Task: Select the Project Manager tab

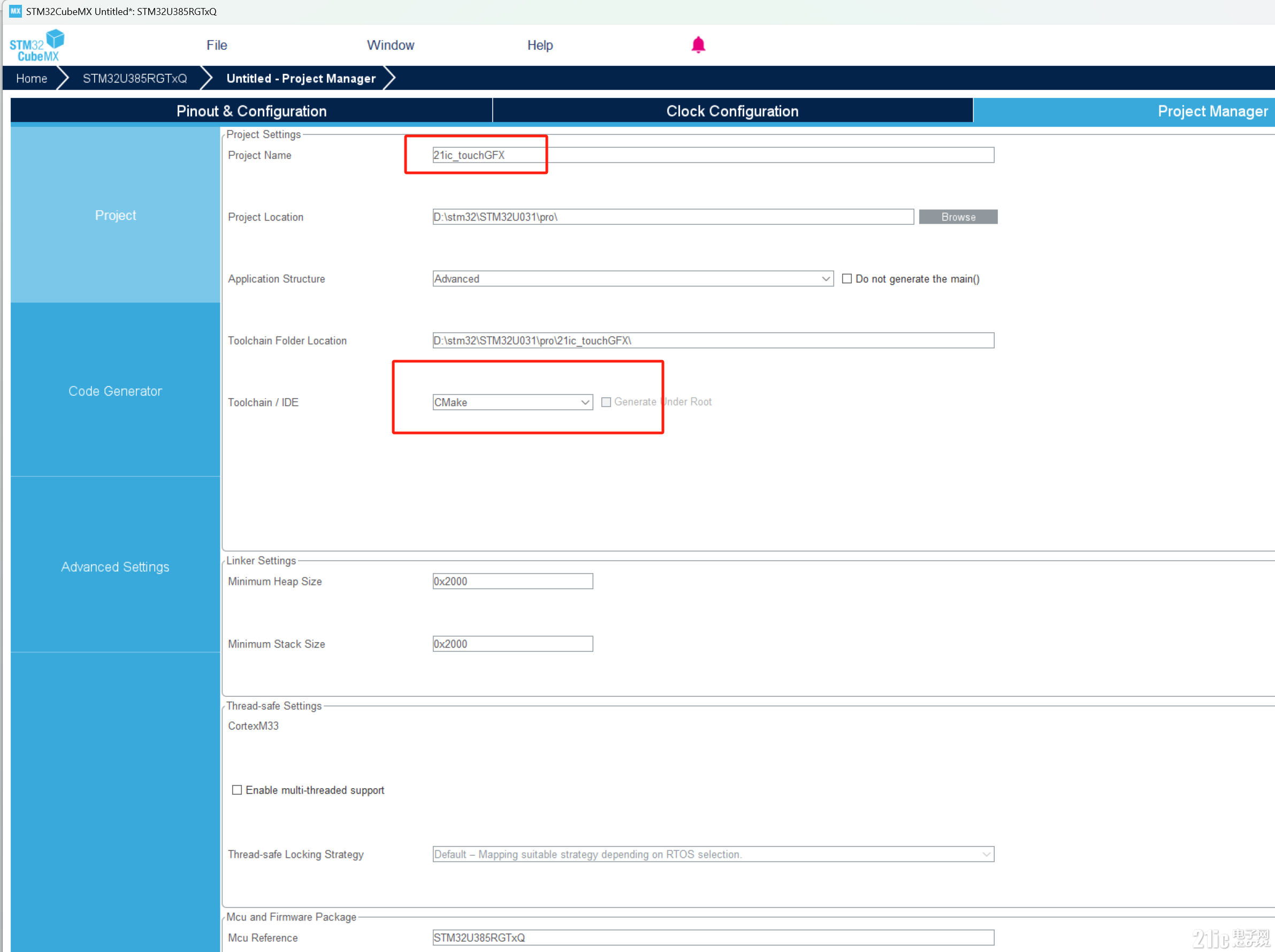Action: click(1124, 111)
